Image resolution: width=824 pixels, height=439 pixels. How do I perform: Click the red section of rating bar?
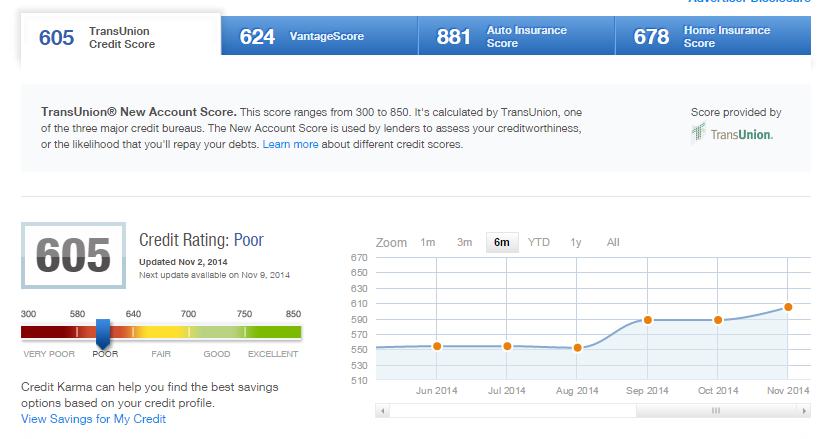48,332
